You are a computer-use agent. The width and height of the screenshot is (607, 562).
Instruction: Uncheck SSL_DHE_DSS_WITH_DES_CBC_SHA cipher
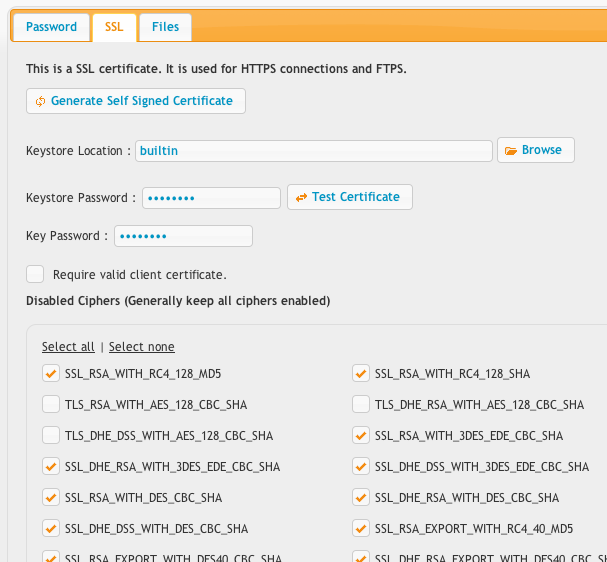(51, 528)
